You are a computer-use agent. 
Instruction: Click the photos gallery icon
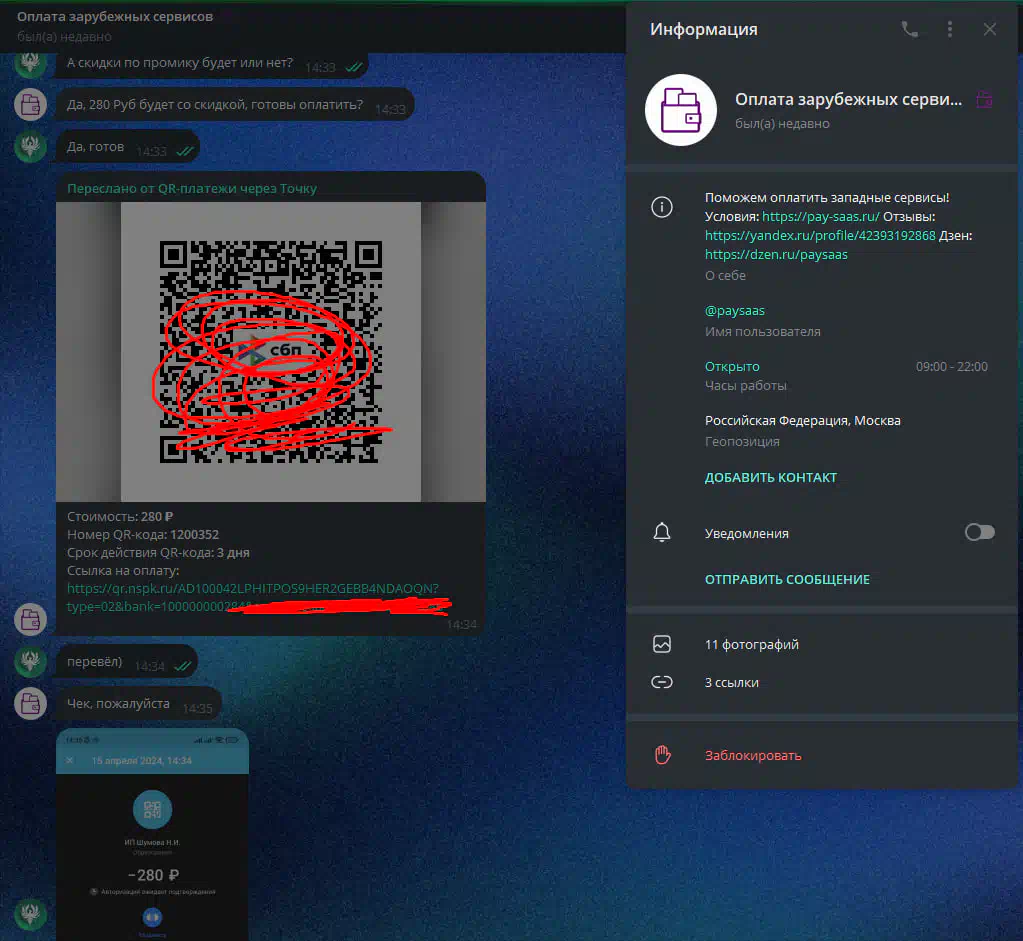[662, 644]
